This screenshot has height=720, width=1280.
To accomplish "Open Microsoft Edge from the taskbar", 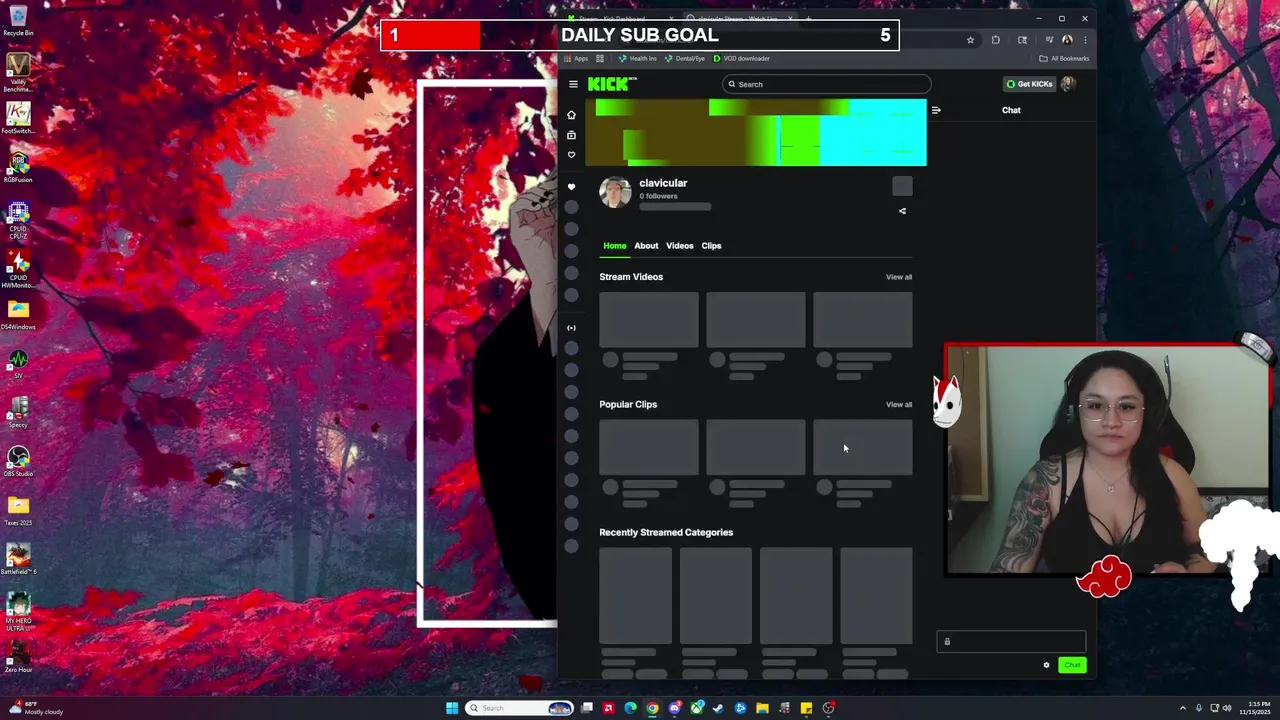I will pyautogui.click(x=630, y=708).
